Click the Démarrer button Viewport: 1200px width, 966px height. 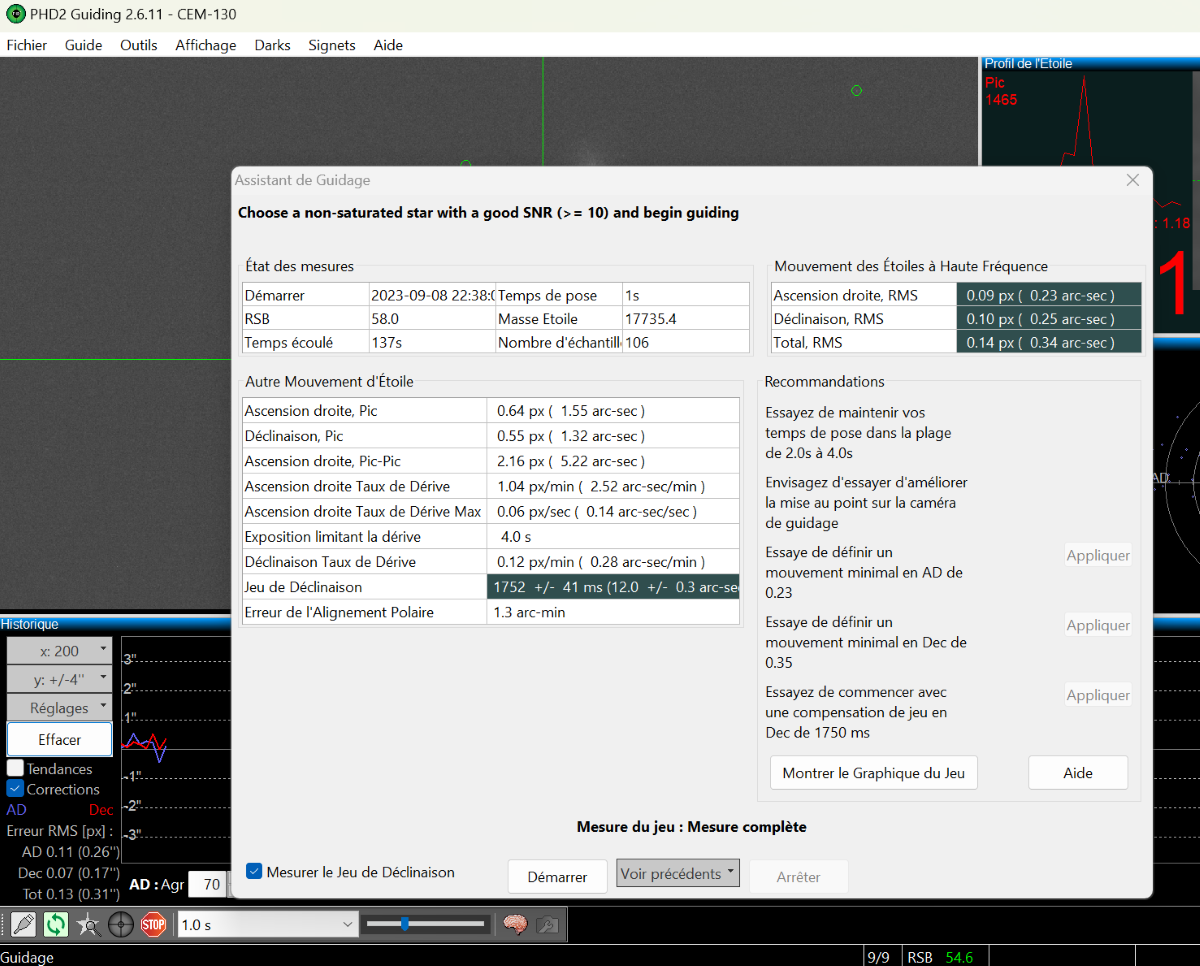pos(557,877)
